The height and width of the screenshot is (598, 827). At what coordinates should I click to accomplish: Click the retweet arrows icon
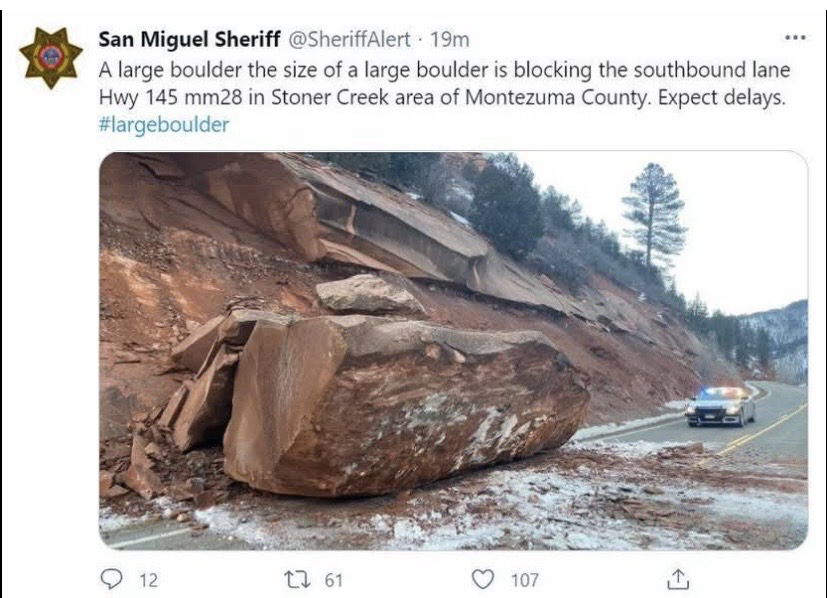[x=295, y=580]
